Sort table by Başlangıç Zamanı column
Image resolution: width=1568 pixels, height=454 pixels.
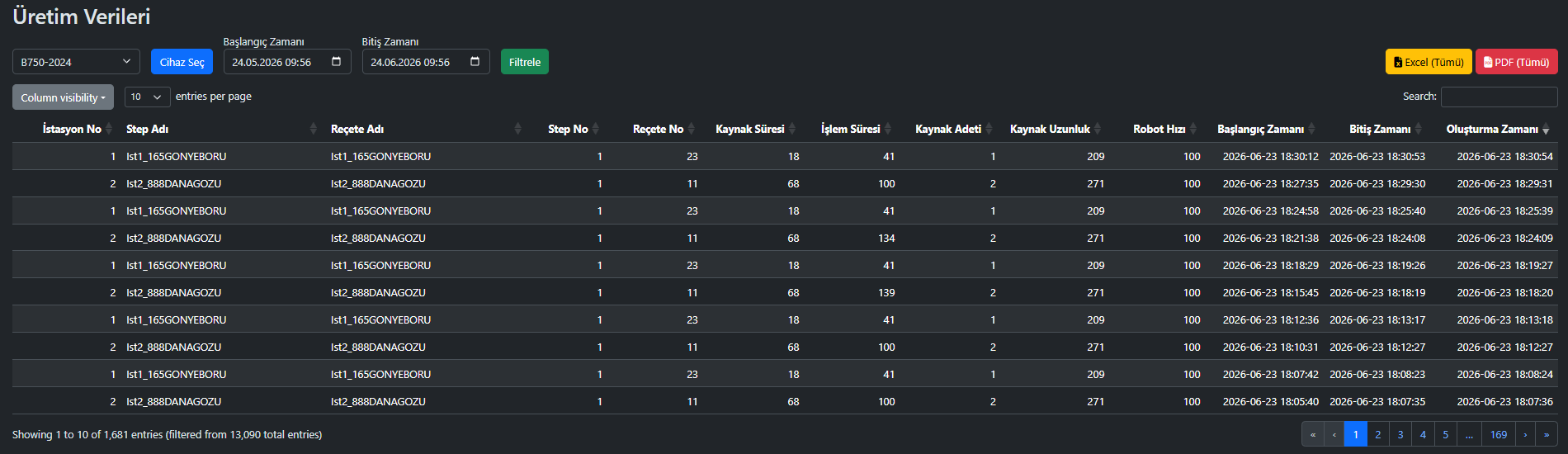(x=1261, y=129)
